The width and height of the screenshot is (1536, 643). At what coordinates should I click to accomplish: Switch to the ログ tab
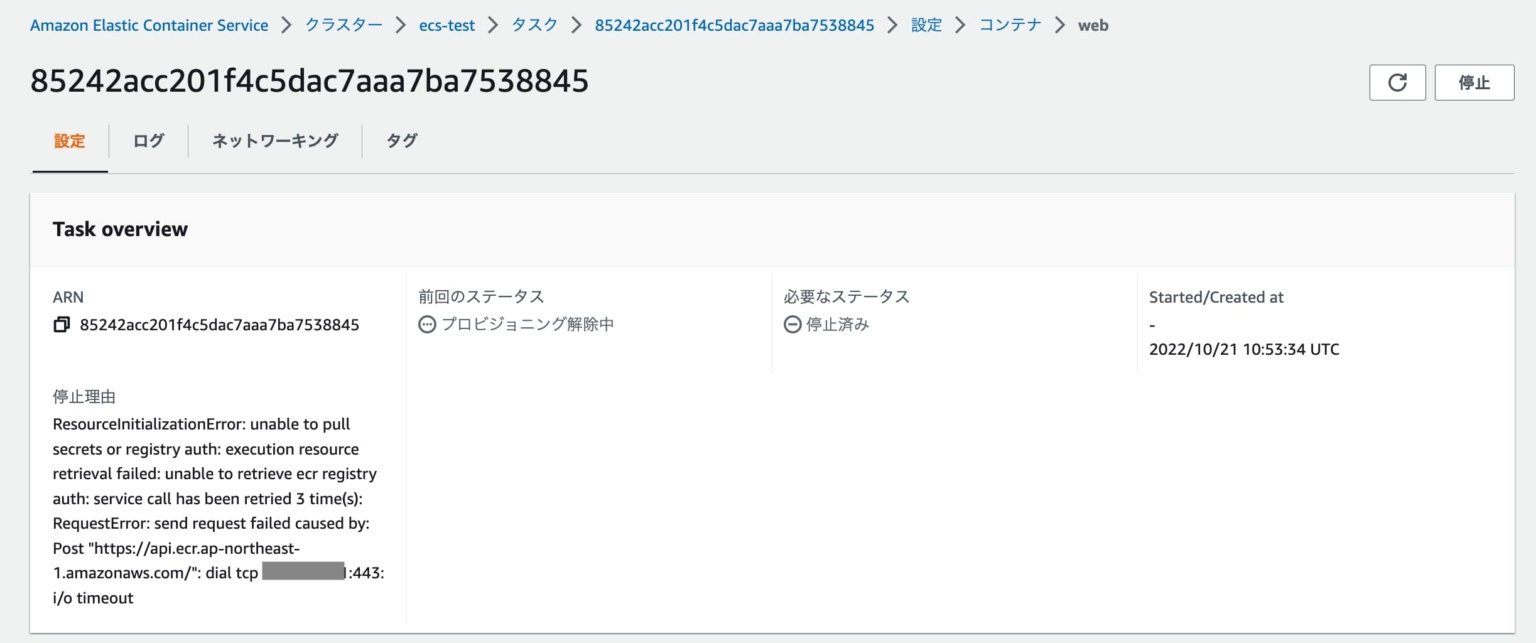(x=148, y=141)
